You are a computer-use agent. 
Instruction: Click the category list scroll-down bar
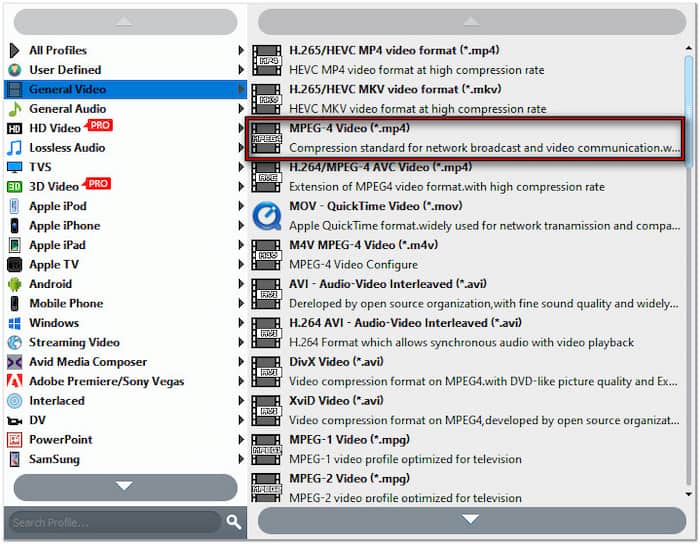(125, 486)
